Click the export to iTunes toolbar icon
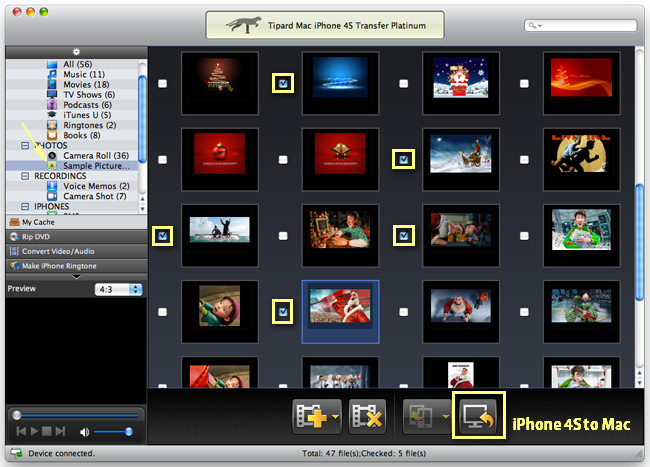This screenshot has height=467, width=650. 421,416
